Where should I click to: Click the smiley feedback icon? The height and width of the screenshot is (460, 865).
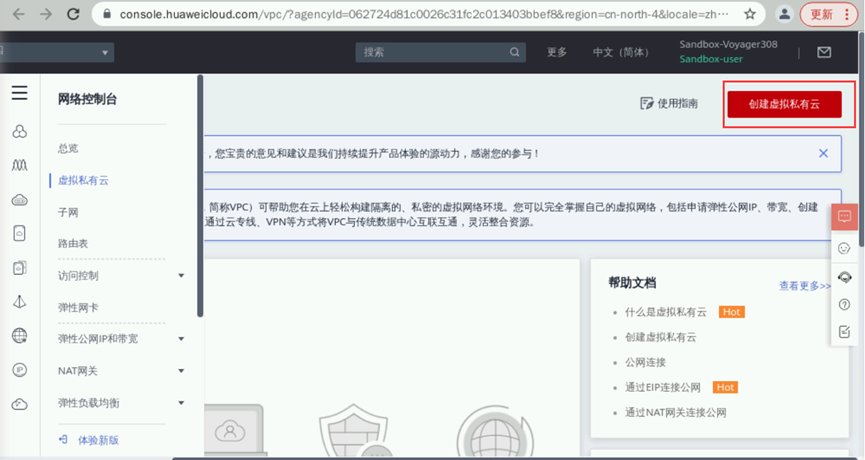click(x=844, y=248)
